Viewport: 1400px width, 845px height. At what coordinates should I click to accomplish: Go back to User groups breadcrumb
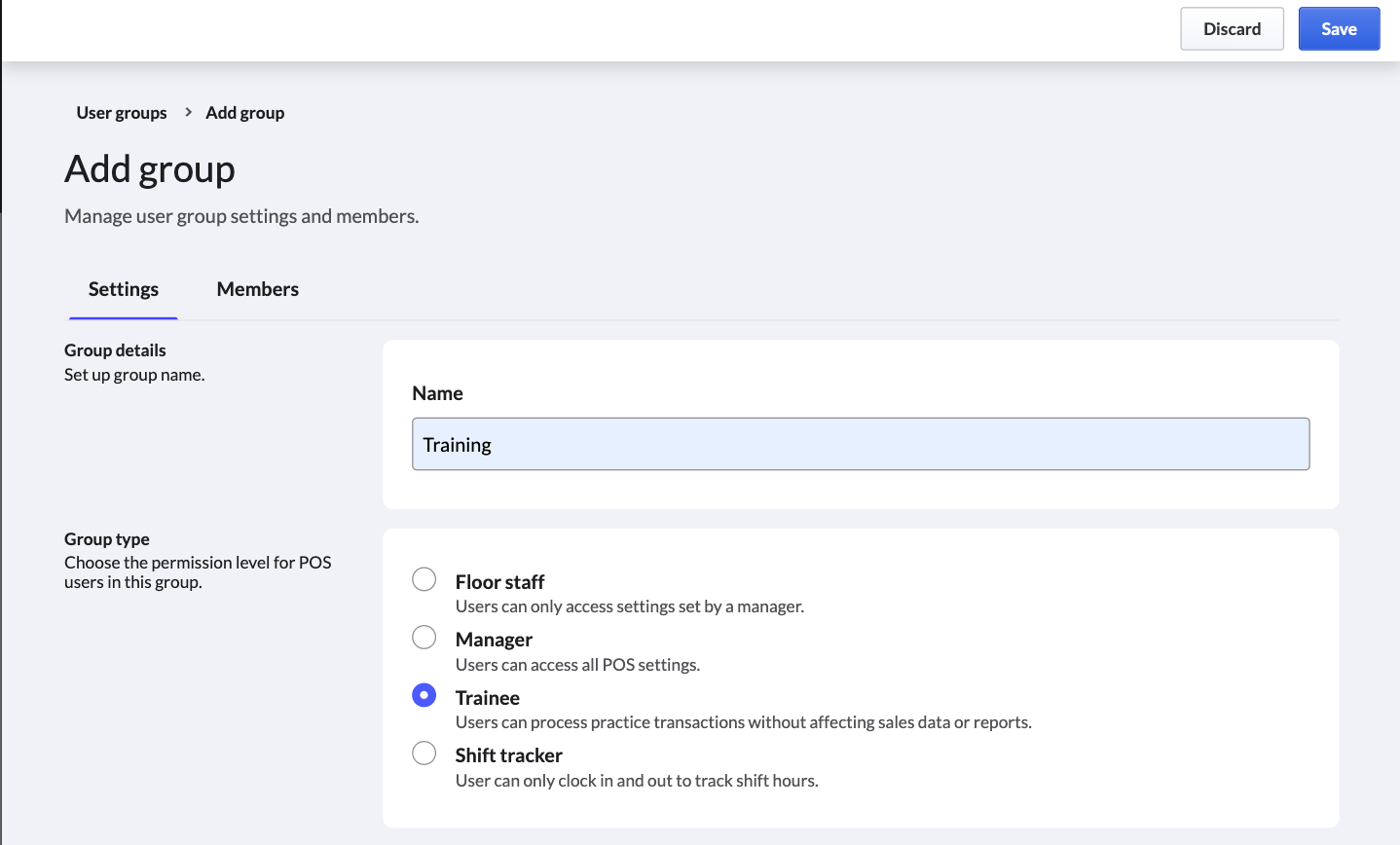122,113
